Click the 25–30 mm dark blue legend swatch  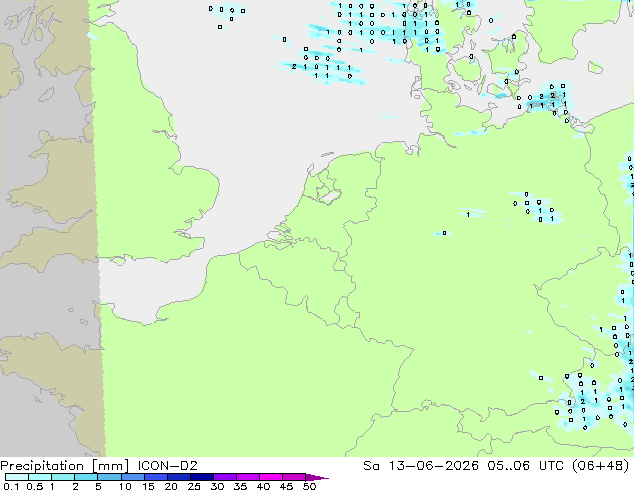point(202,477)
